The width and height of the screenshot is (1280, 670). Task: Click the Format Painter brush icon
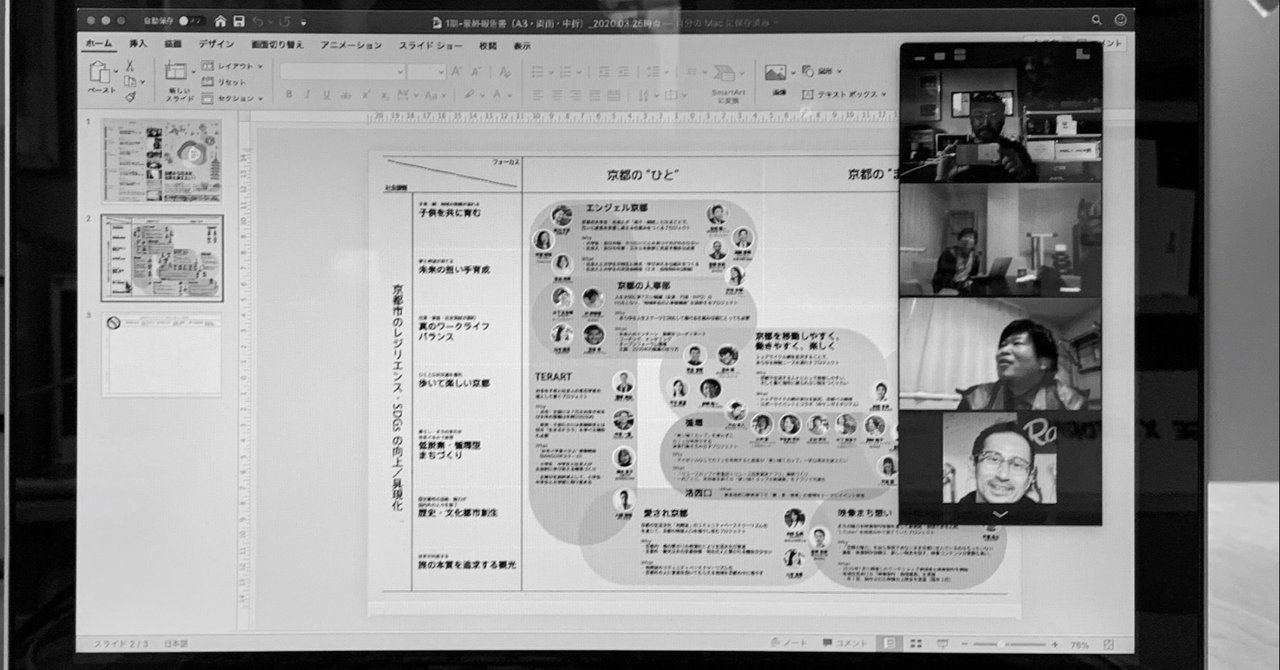tap(130, 97)
